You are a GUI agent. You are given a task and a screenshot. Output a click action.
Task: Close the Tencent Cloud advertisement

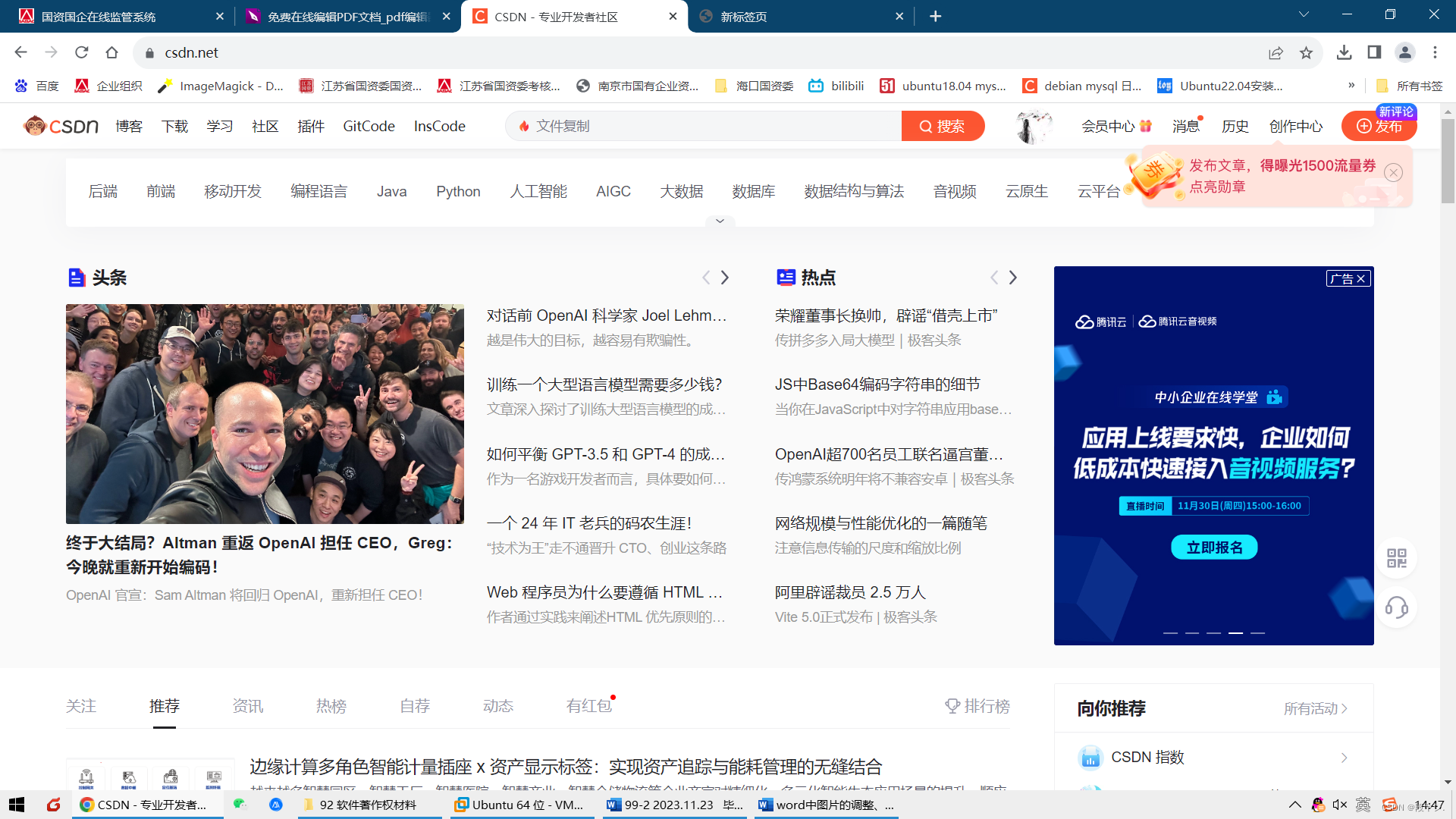pyautogui.click(x=1361, y=278)
